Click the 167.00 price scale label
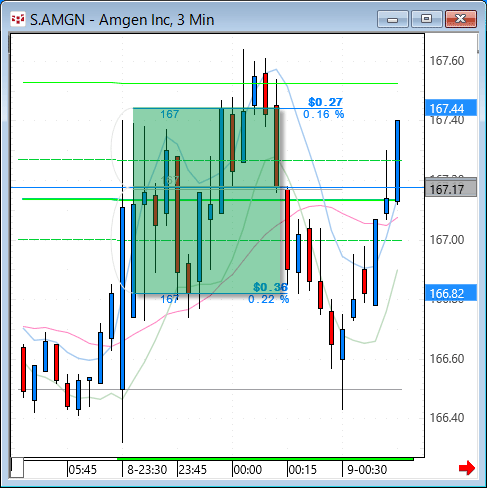This screenshot has width=487, height=488. point(447,240)
